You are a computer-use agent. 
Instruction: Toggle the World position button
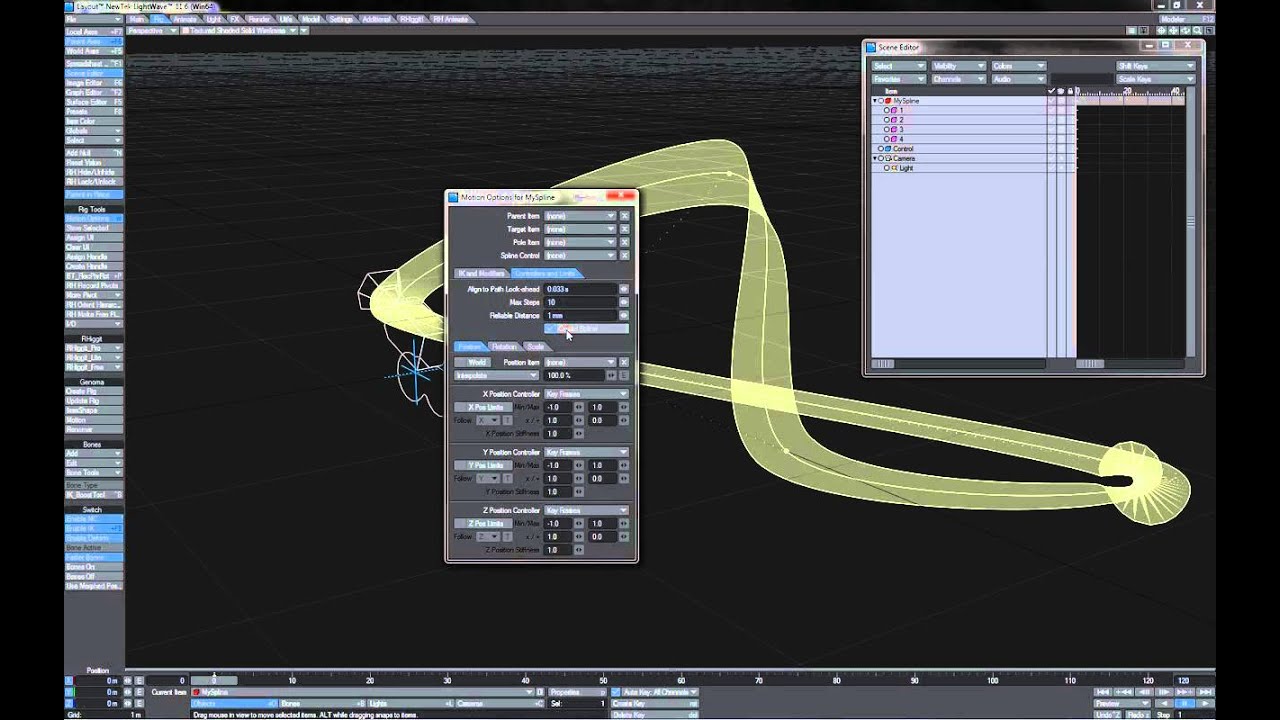472,362
